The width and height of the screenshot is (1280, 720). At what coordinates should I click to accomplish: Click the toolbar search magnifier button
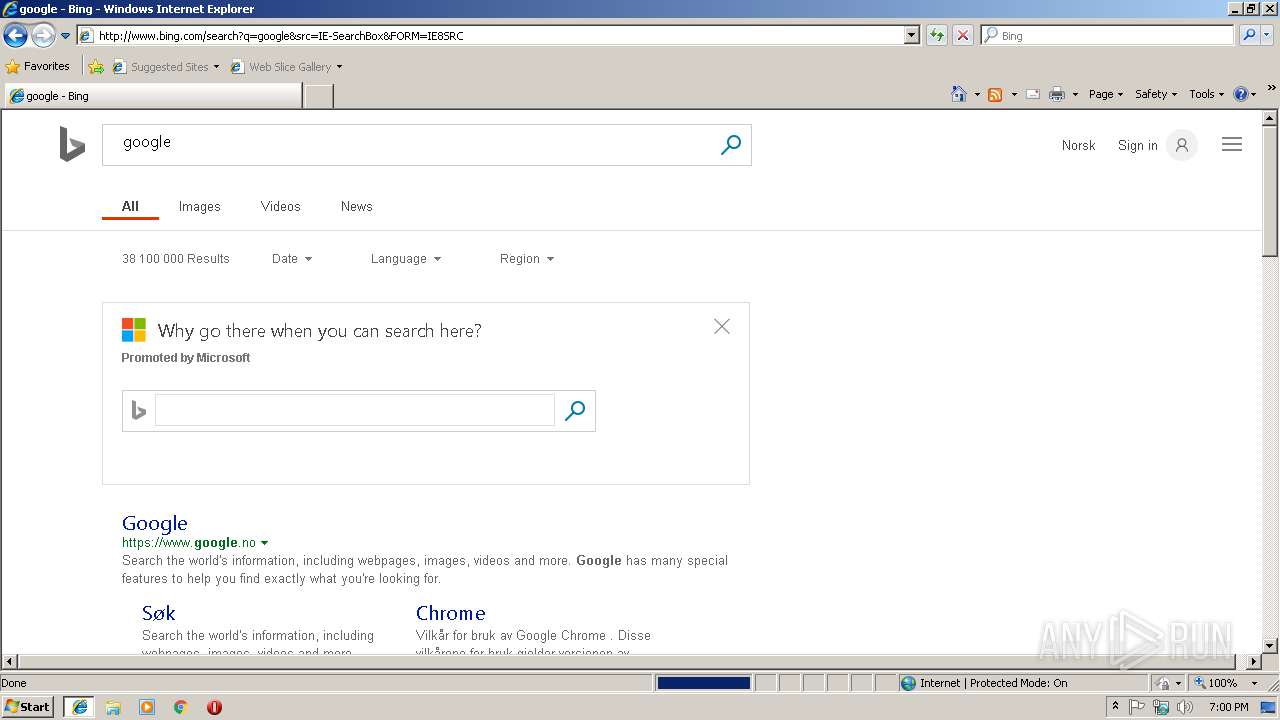click(x=1248, y=35)
